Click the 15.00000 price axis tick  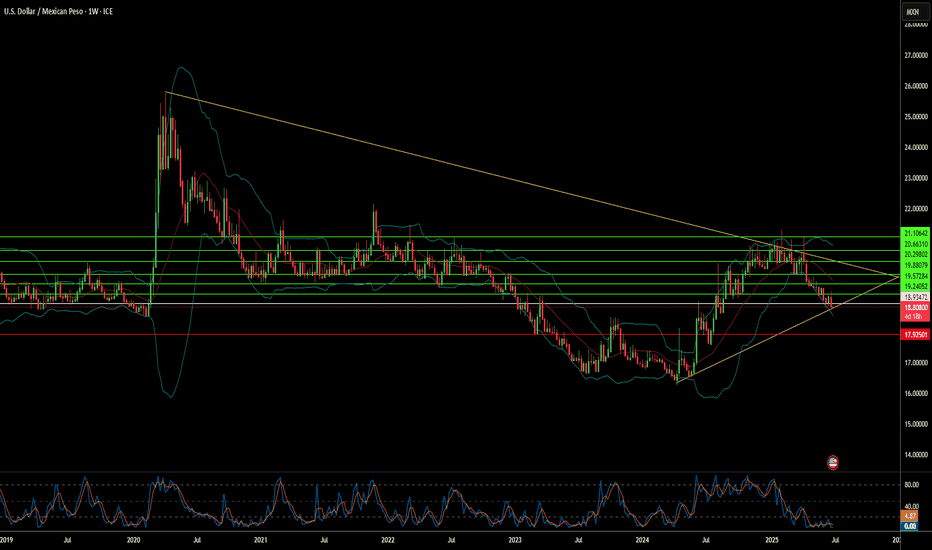pos(916,424)
